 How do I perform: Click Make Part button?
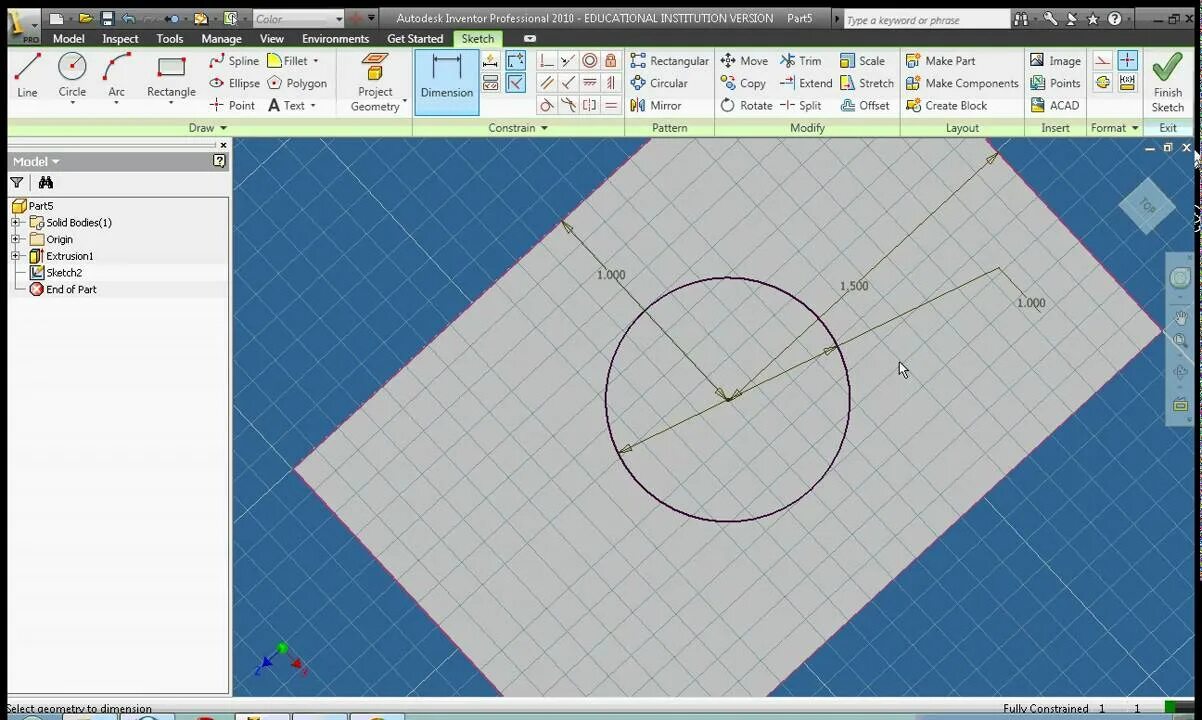(x=940, y=61)
